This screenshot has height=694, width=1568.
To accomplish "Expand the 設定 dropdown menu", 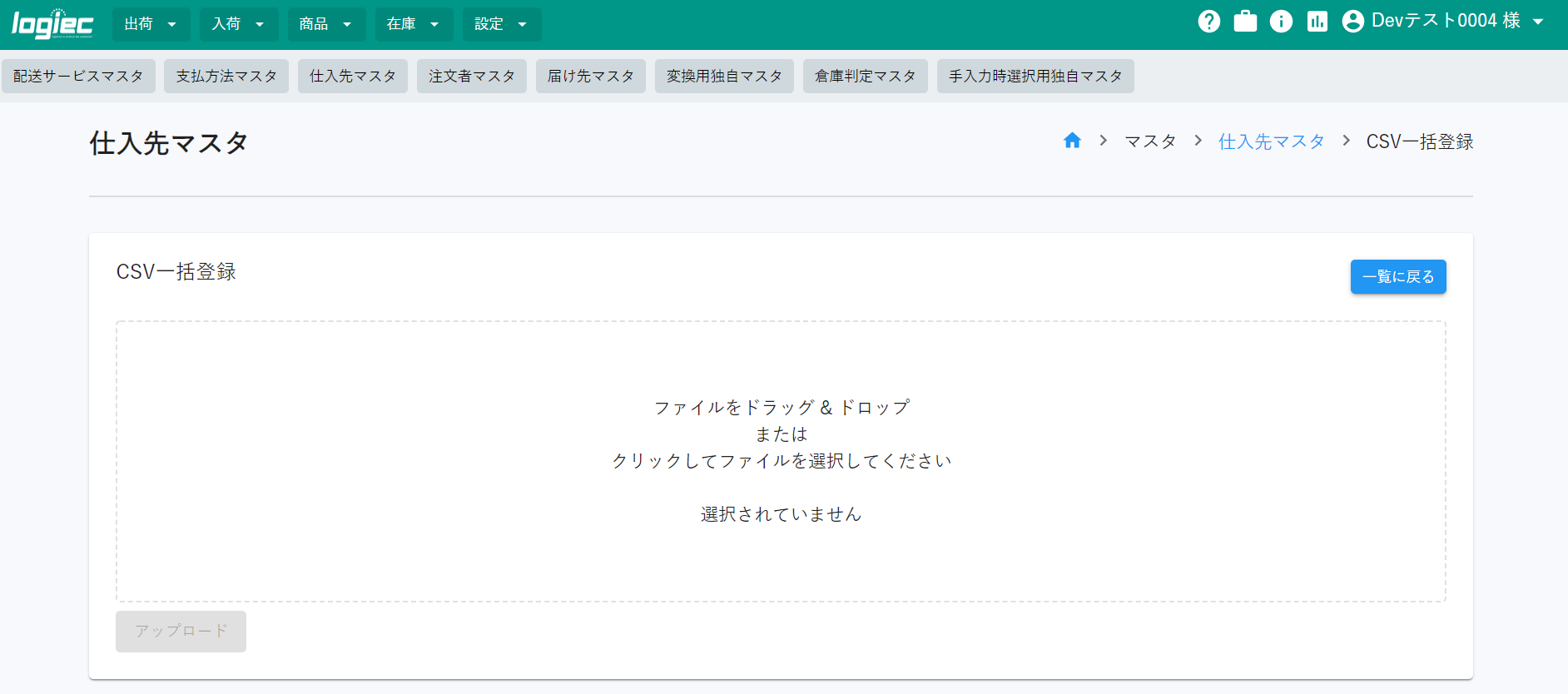I will [x=502, y=24].
